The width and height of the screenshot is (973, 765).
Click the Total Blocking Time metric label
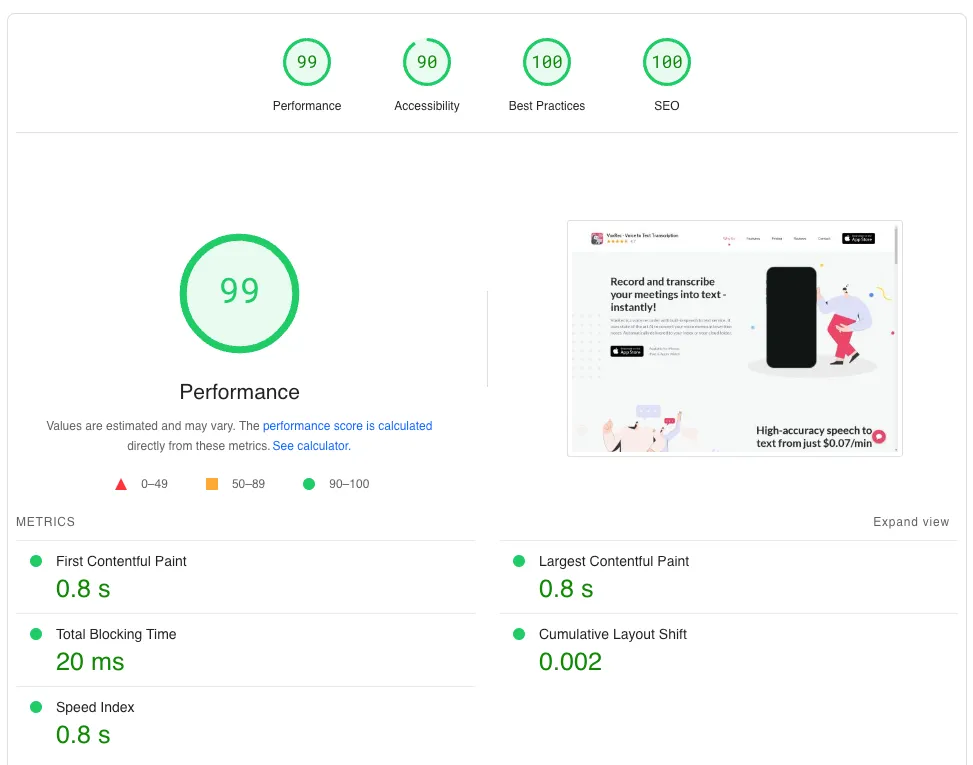tap(116, 634)
